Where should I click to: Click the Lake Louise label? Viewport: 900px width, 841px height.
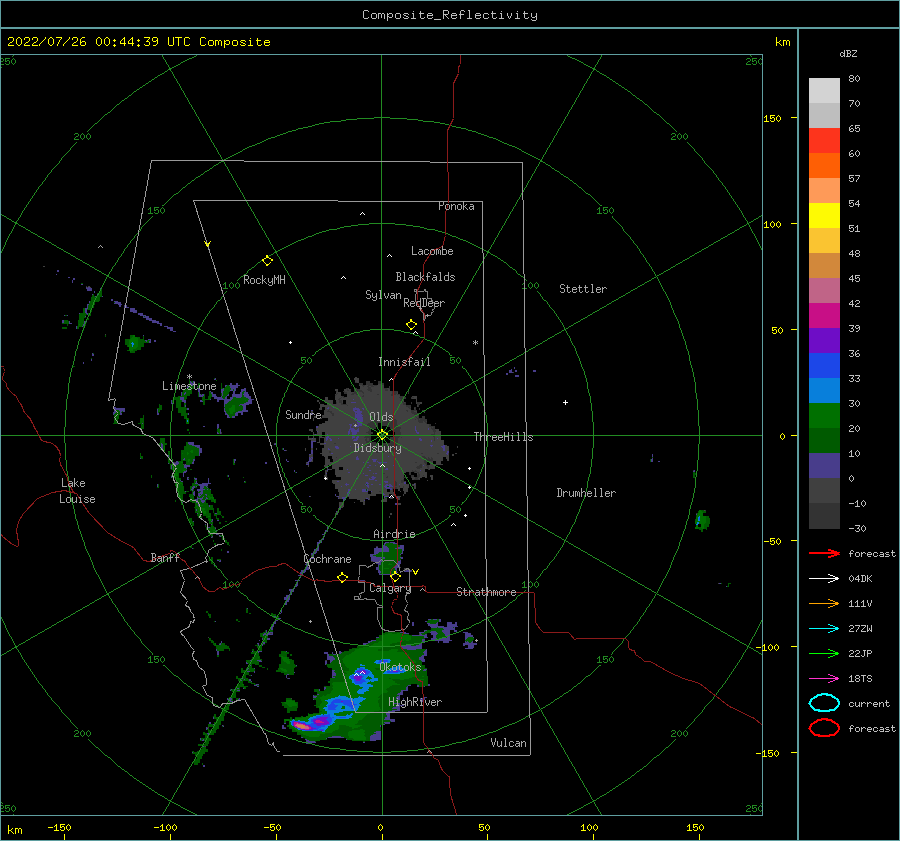(x=77, y=491)
